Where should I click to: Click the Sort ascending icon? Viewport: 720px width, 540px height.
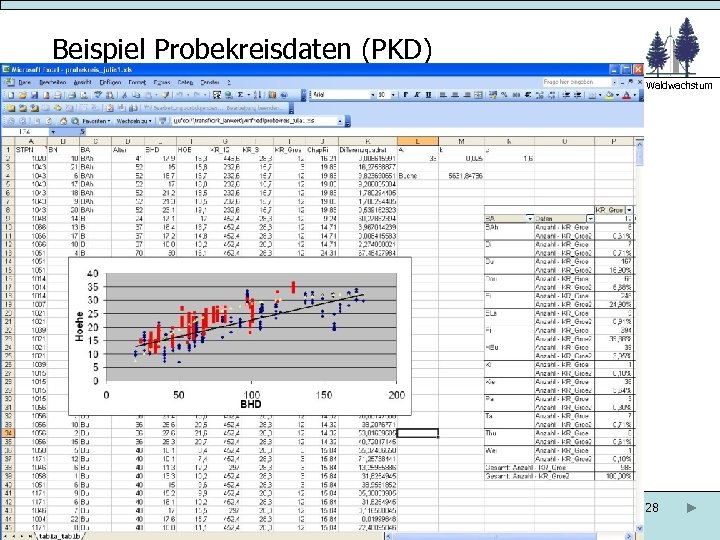(257, 95)
